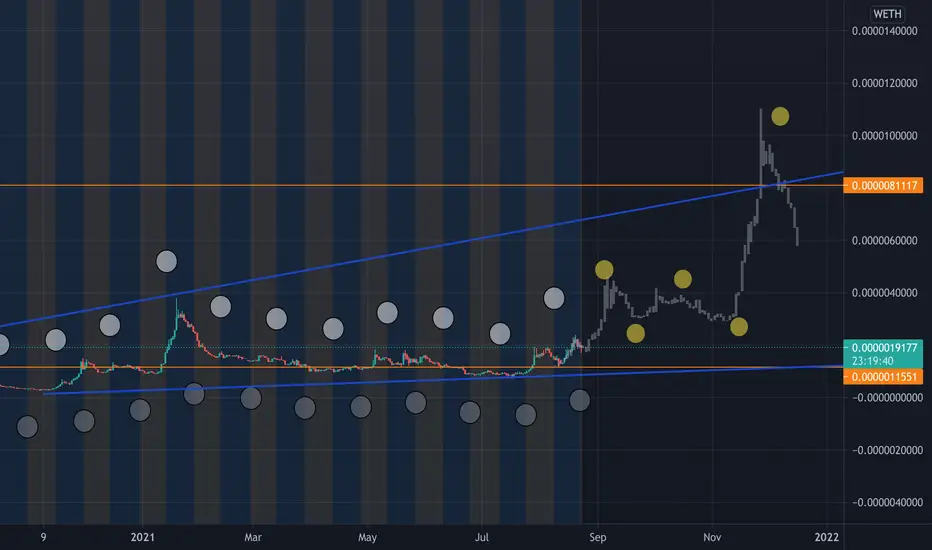This screenshot has height=550, width=932.
Task: Click the Mar label on time axis
Action: tap(253, 537)
